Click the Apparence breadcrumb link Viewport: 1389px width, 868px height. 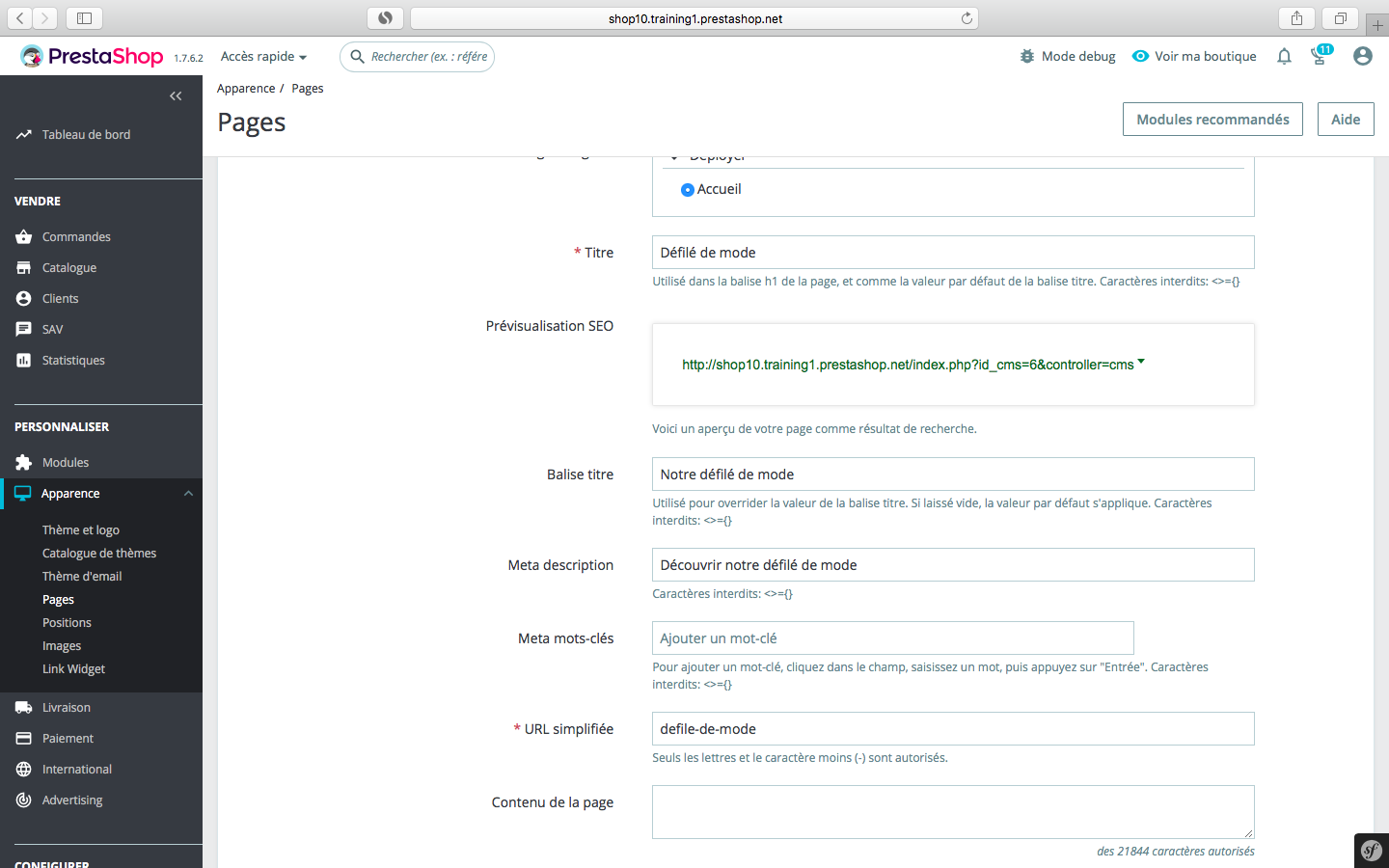pos(246,89)
